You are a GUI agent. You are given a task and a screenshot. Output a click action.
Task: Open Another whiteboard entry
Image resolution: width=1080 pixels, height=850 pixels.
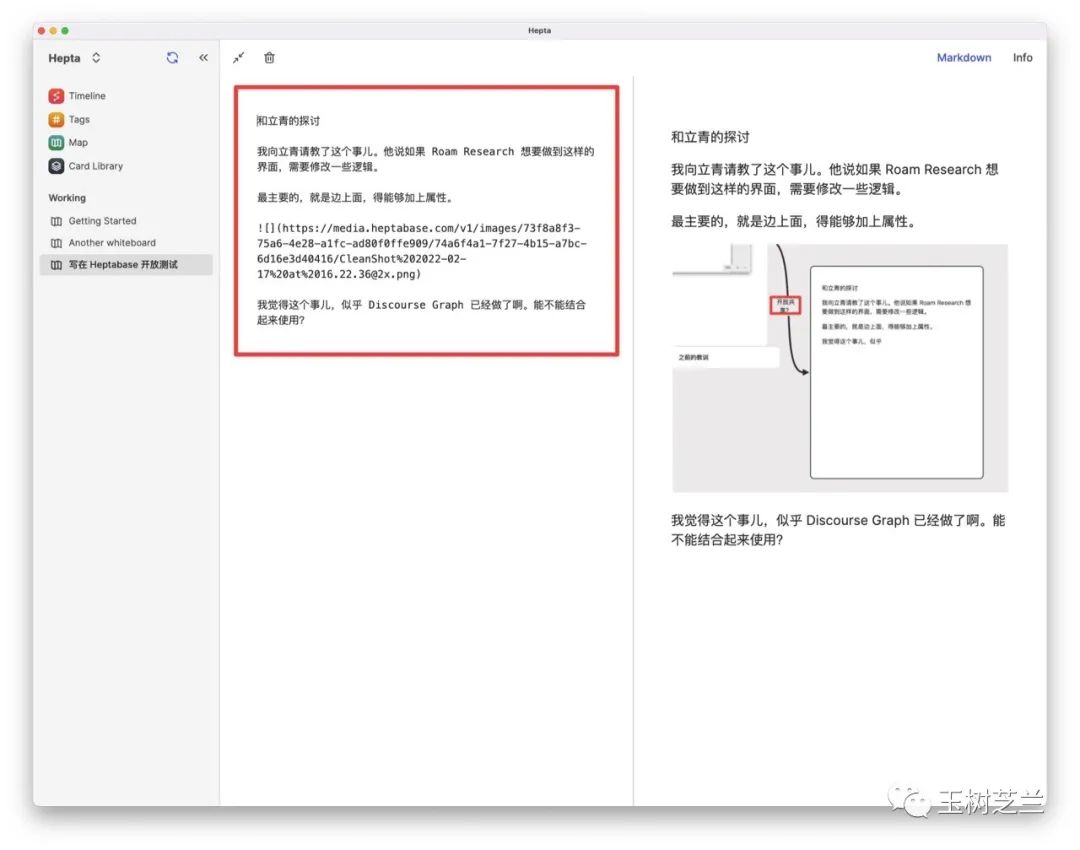pos(126,243)
